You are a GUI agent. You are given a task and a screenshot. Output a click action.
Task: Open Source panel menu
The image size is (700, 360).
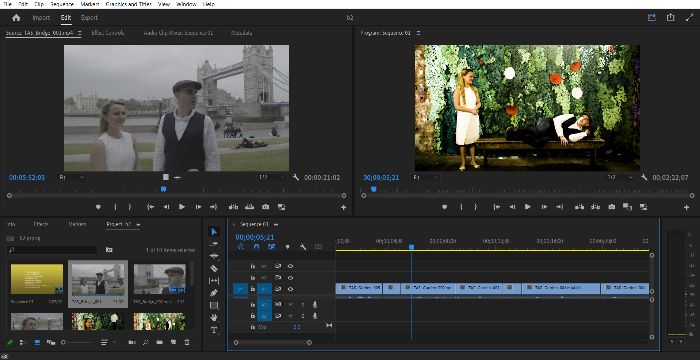tap(79, 33)
